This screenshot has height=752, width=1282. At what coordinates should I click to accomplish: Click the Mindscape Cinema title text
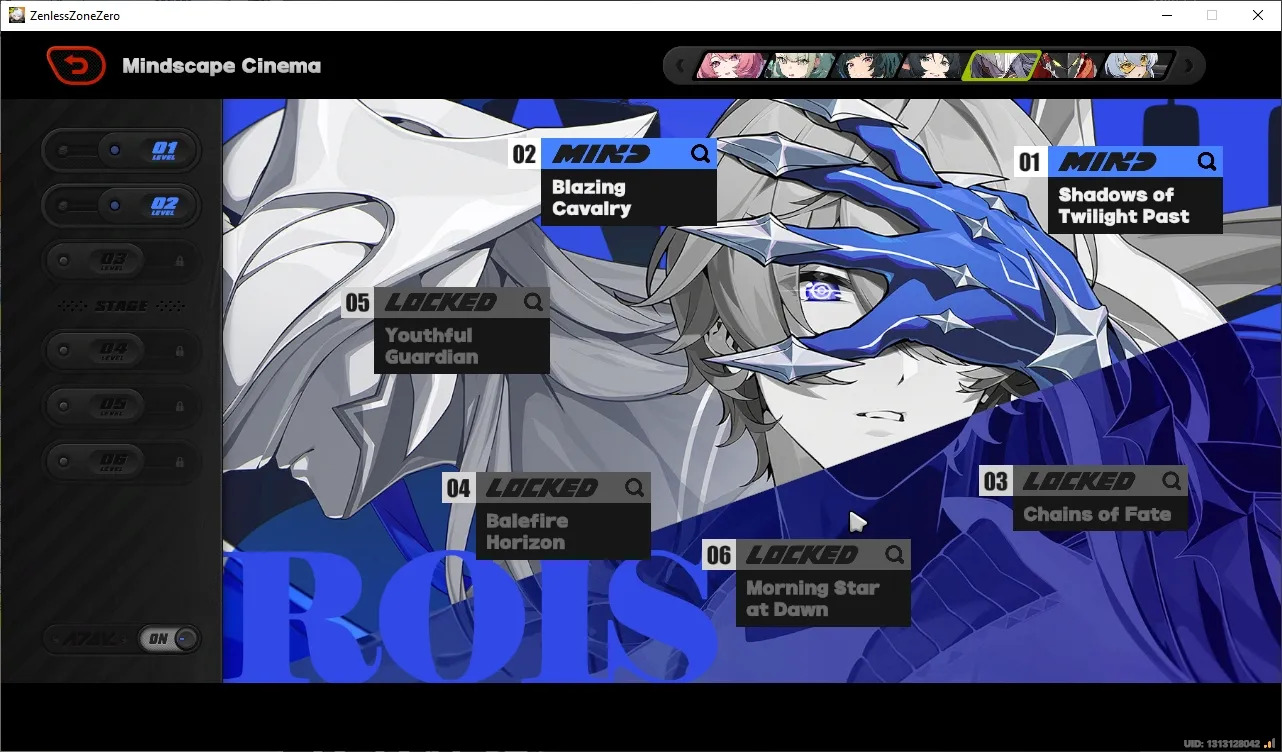point(222,66)
